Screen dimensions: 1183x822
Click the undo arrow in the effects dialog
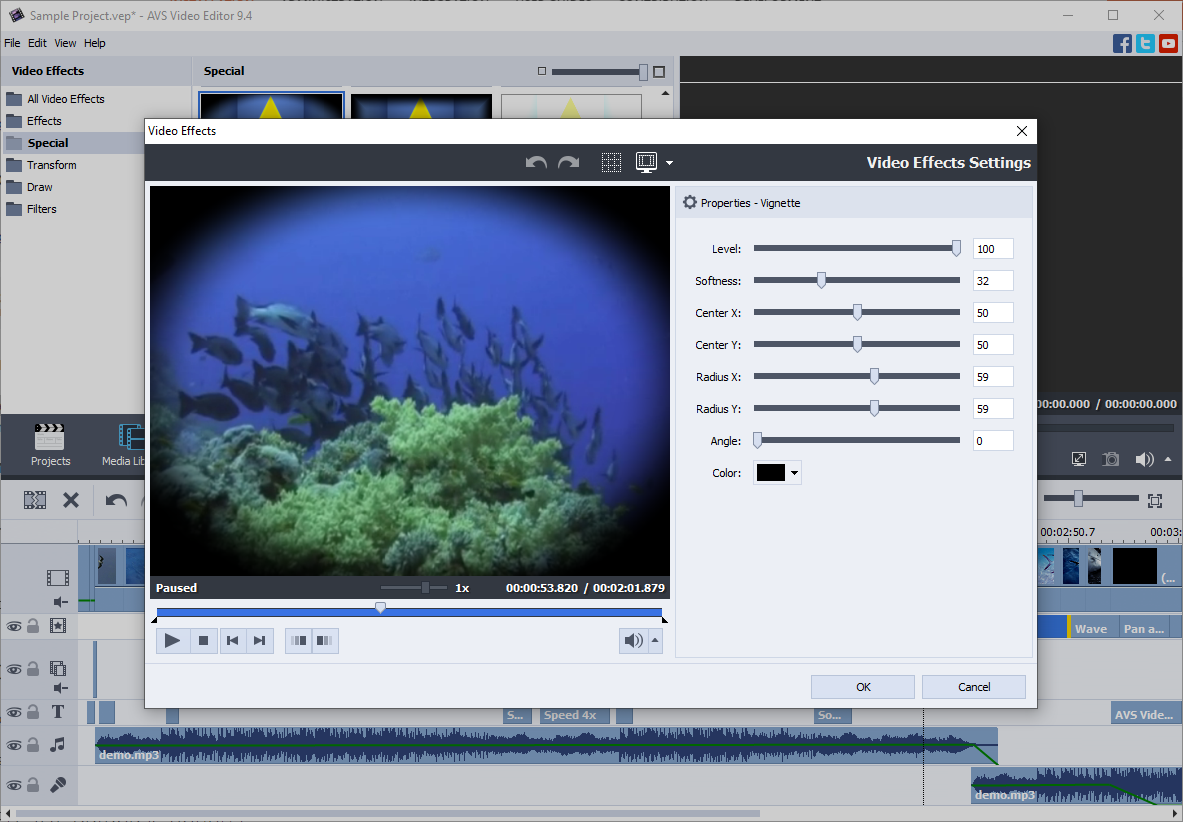pyautogui.click(x=536, y=161)
